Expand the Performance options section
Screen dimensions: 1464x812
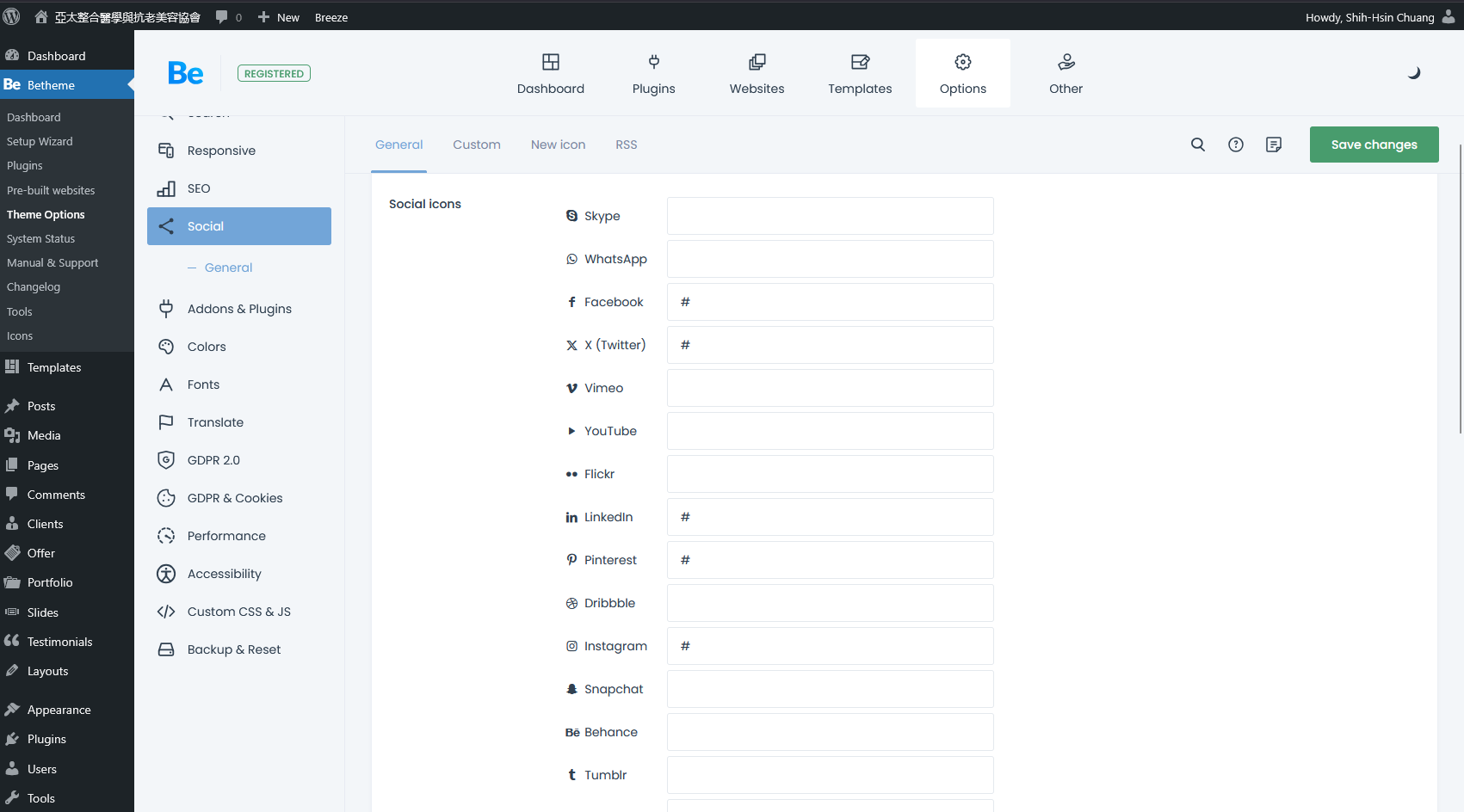(x=226, y=536)
